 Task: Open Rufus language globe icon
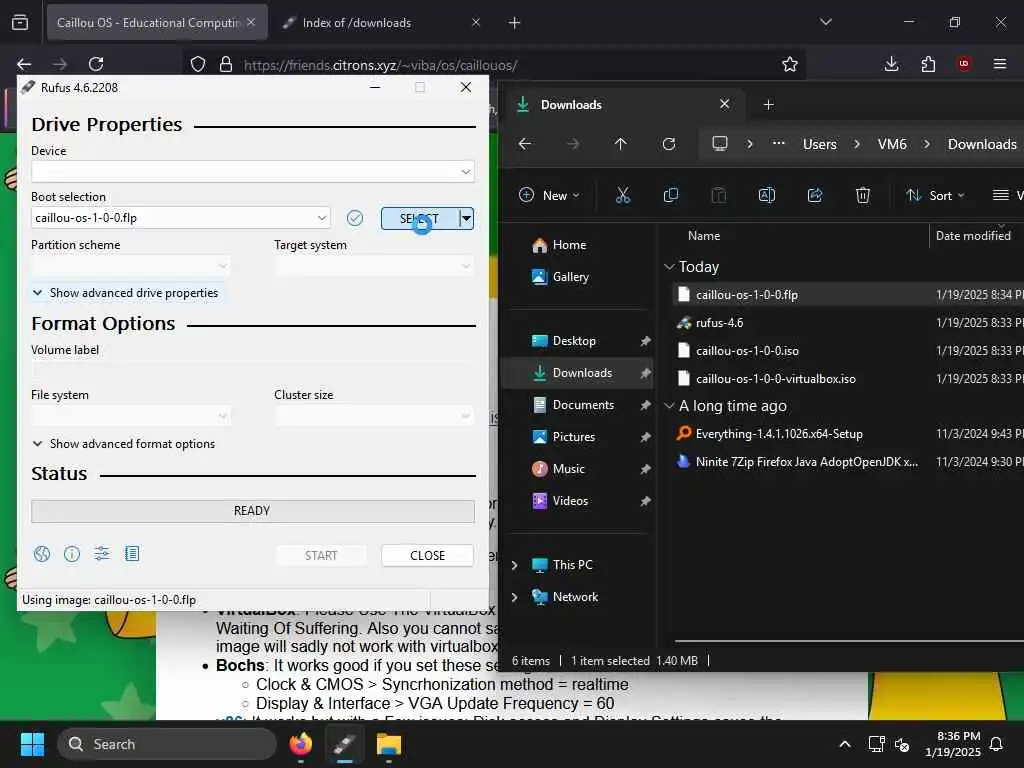coord(42,554)
